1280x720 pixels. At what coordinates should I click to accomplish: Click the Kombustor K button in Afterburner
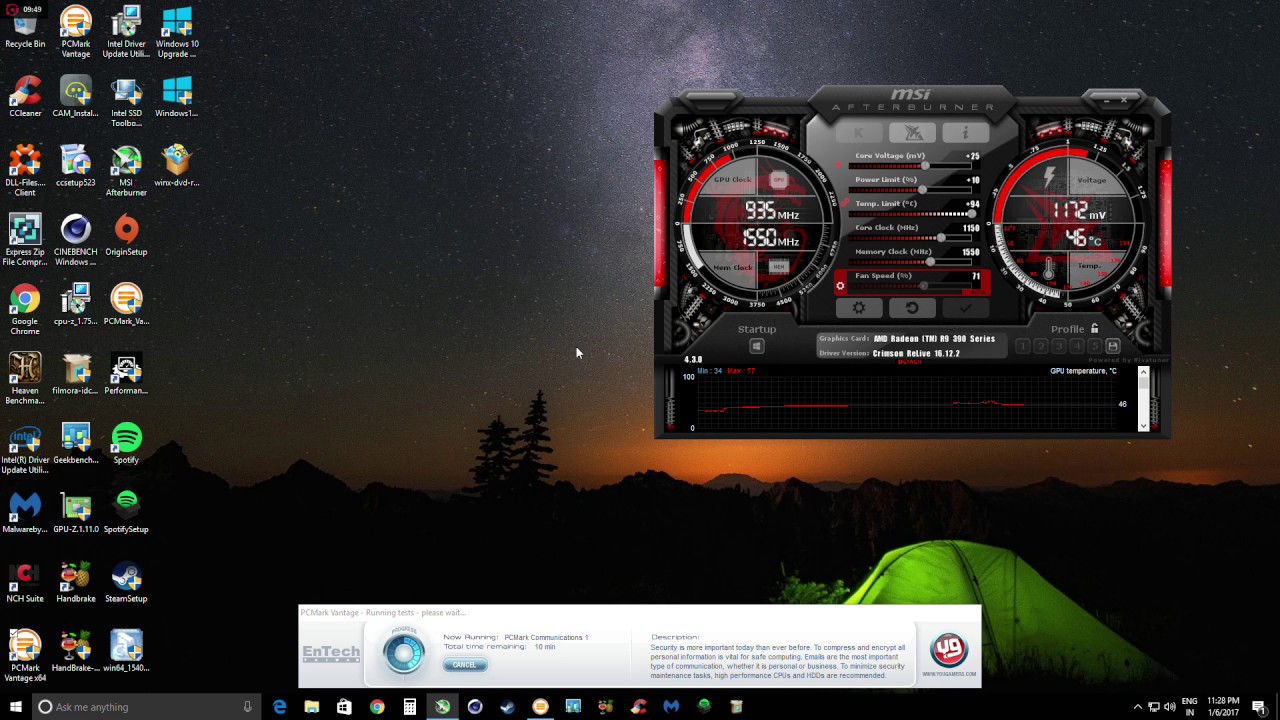859,133
